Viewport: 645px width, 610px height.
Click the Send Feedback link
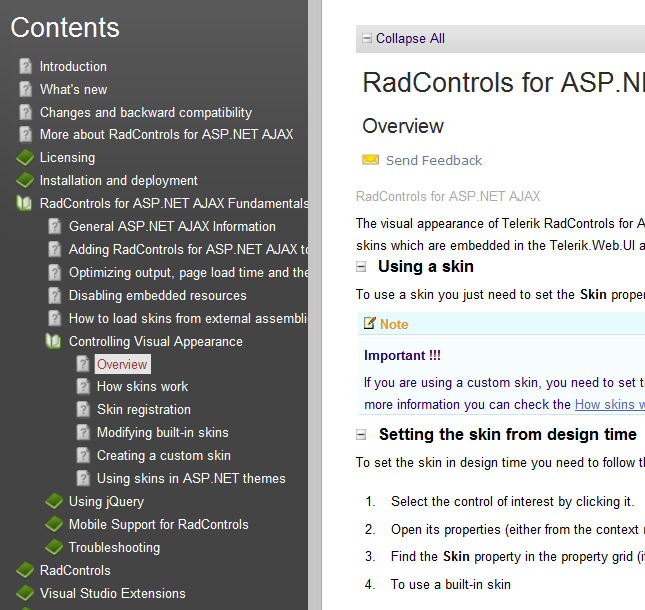(433, 161)
